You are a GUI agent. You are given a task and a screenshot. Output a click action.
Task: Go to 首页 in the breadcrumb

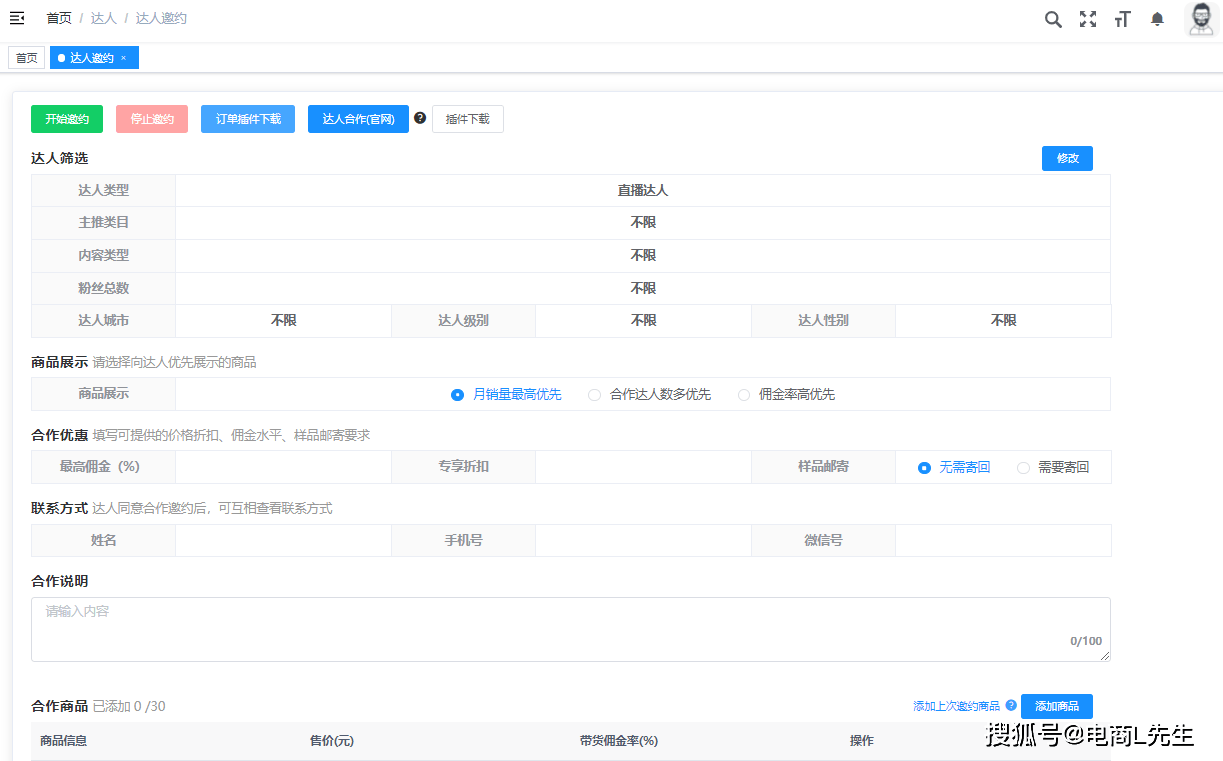click(x=59, y=18)
